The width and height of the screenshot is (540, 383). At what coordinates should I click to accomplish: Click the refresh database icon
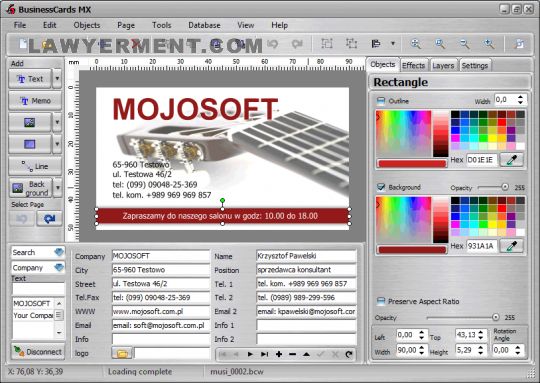[349, 354]
